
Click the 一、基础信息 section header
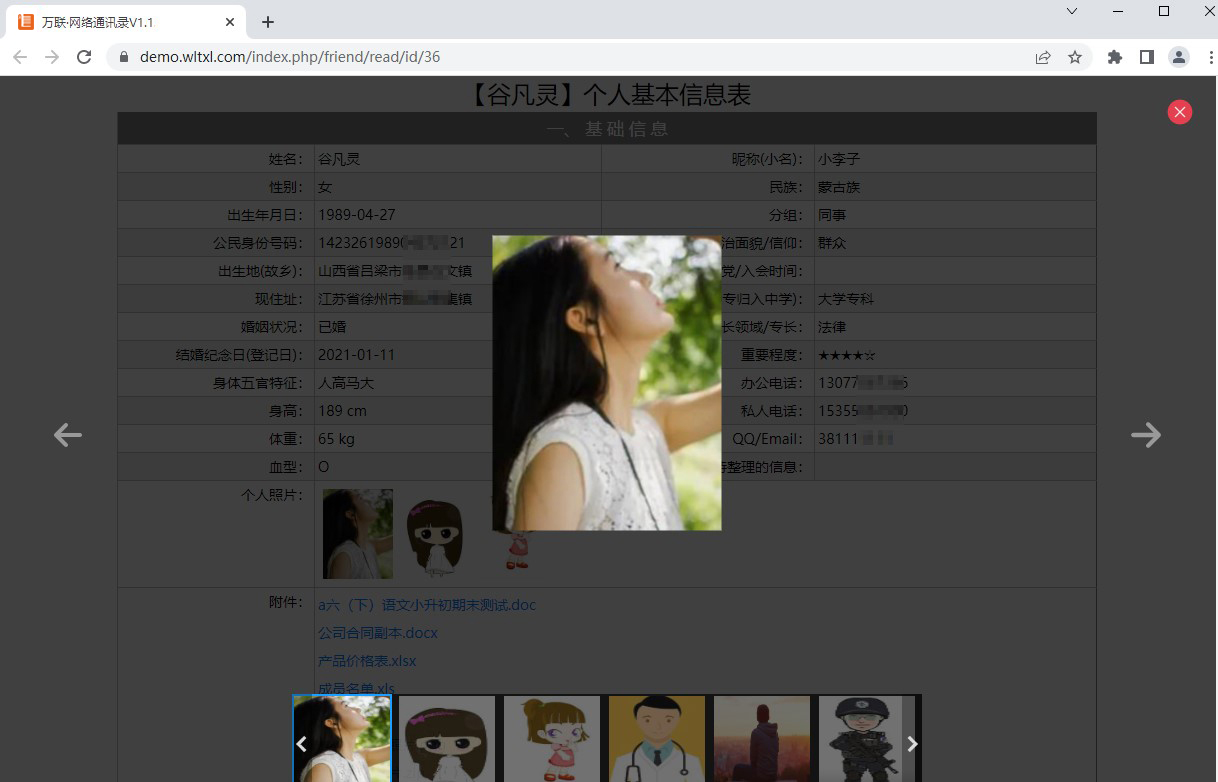click(607, 129)
